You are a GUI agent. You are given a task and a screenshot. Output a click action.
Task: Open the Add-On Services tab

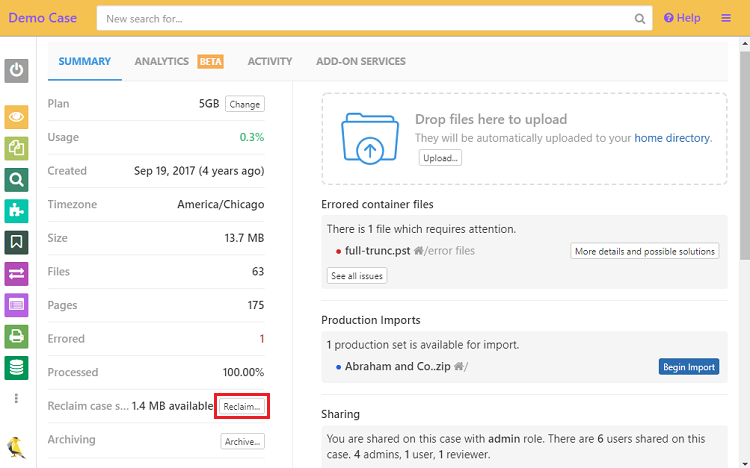pyautogui.click(x=361, y=62)
